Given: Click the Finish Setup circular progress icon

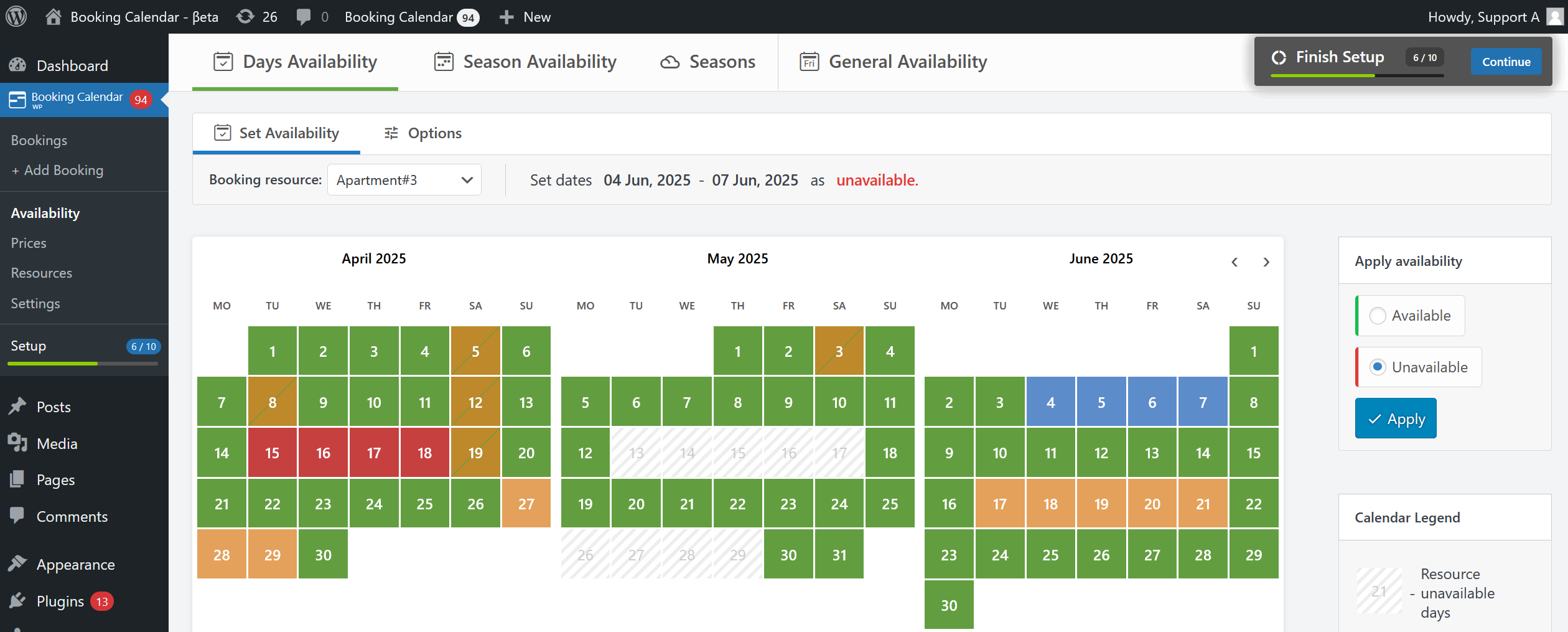Looking at the screenshot, I should coord(1279,57).
